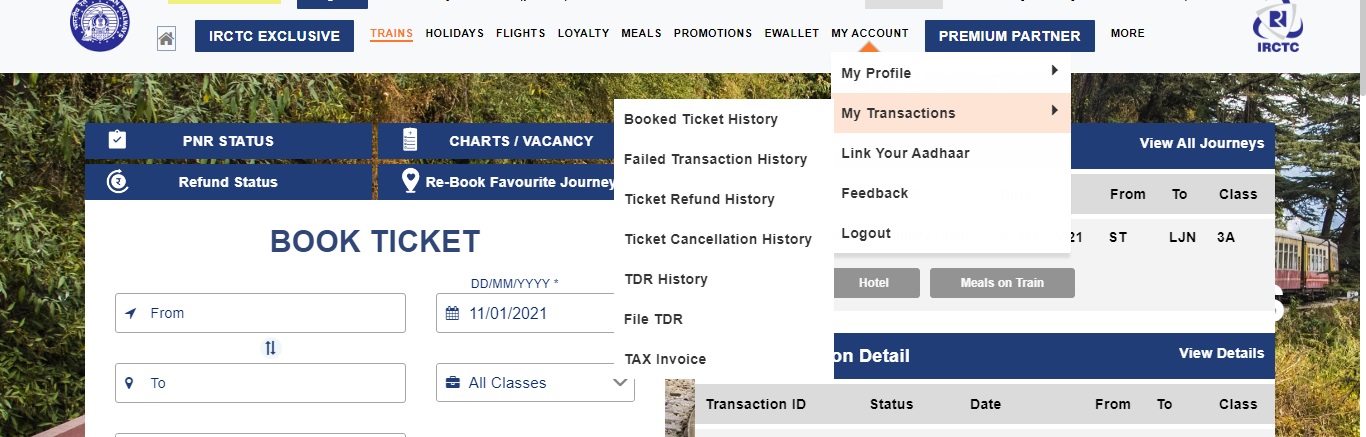Click the Meals on Train button
Image resolution: width=1366 pixels, height=437 pixels.
point(1002,283)
